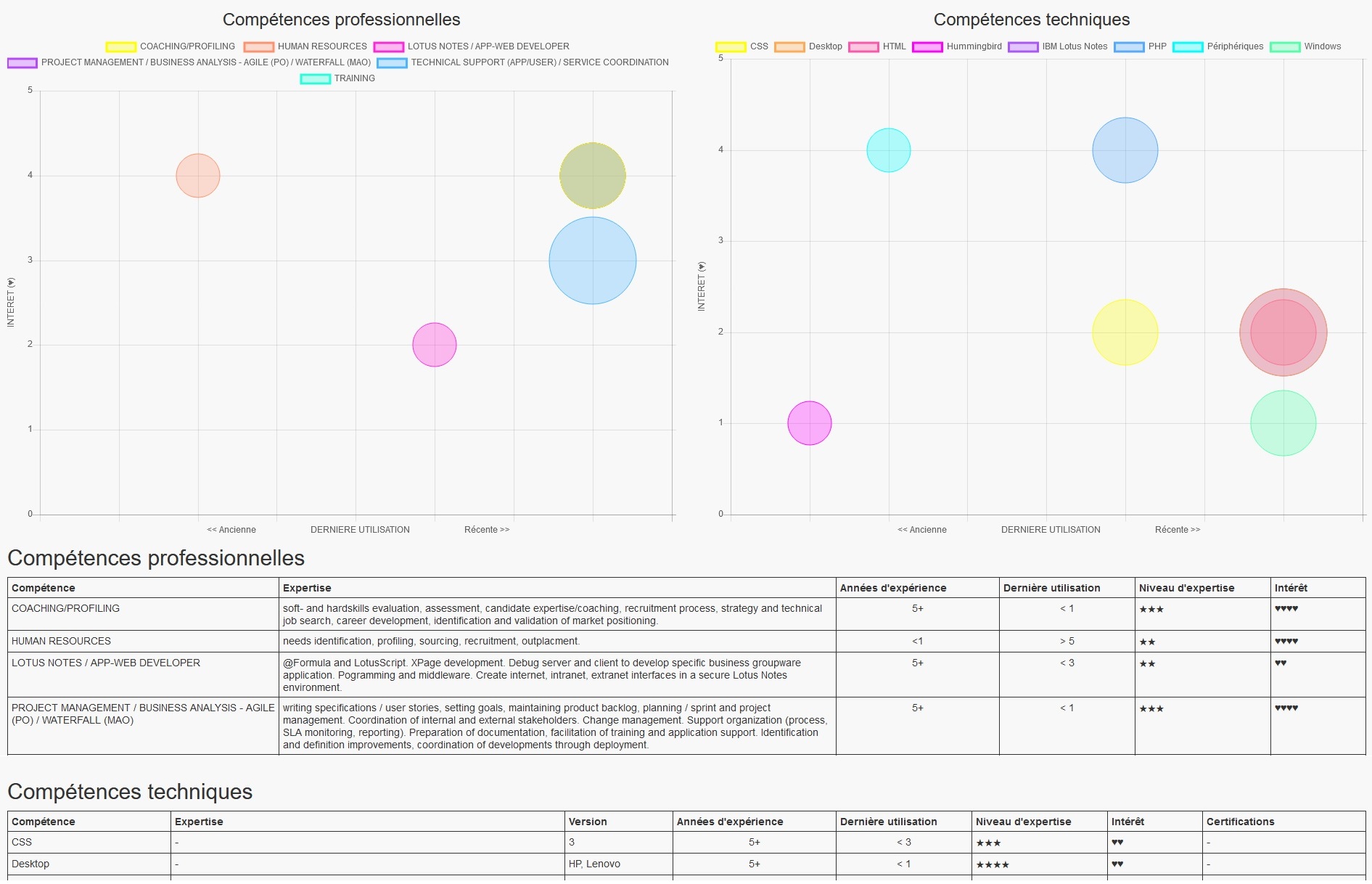
Task: Click the '< 3' last-use value in the CSS row
Action: [904, 842]
